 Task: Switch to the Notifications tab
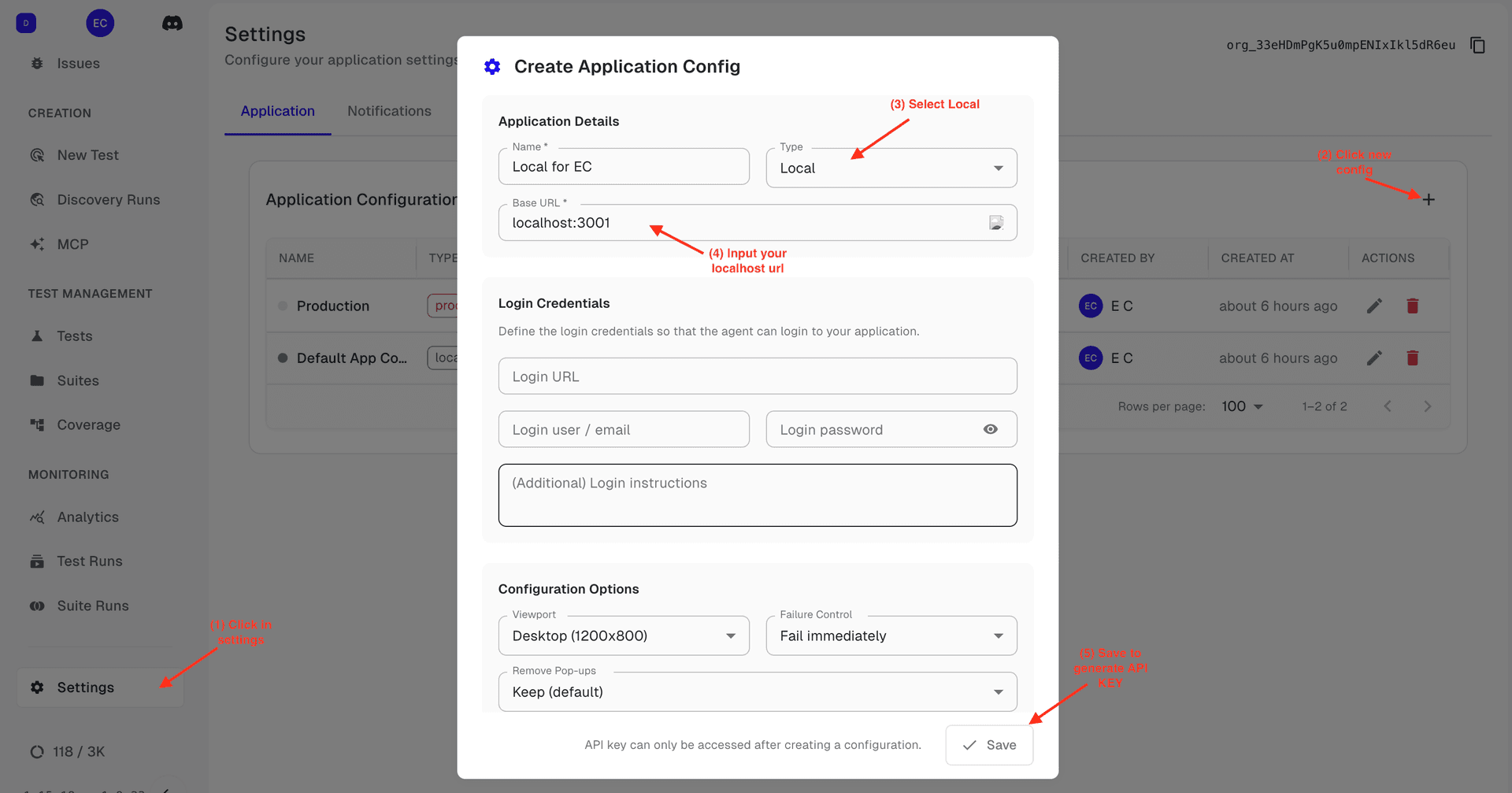[x=389, y=112]
